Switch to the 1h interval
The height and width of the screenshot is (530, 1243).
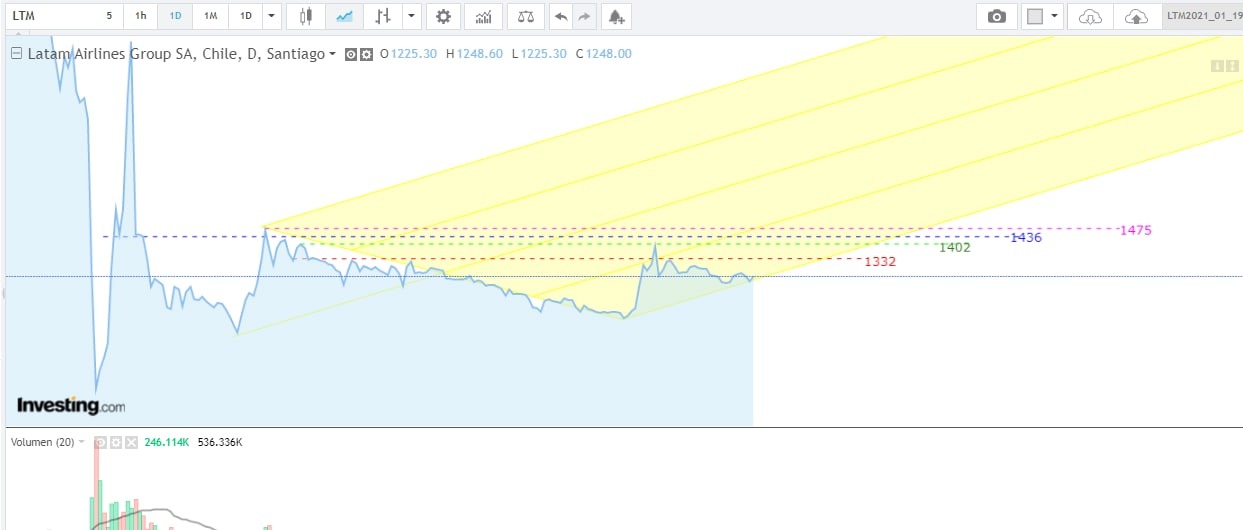(x=141, y=16)
